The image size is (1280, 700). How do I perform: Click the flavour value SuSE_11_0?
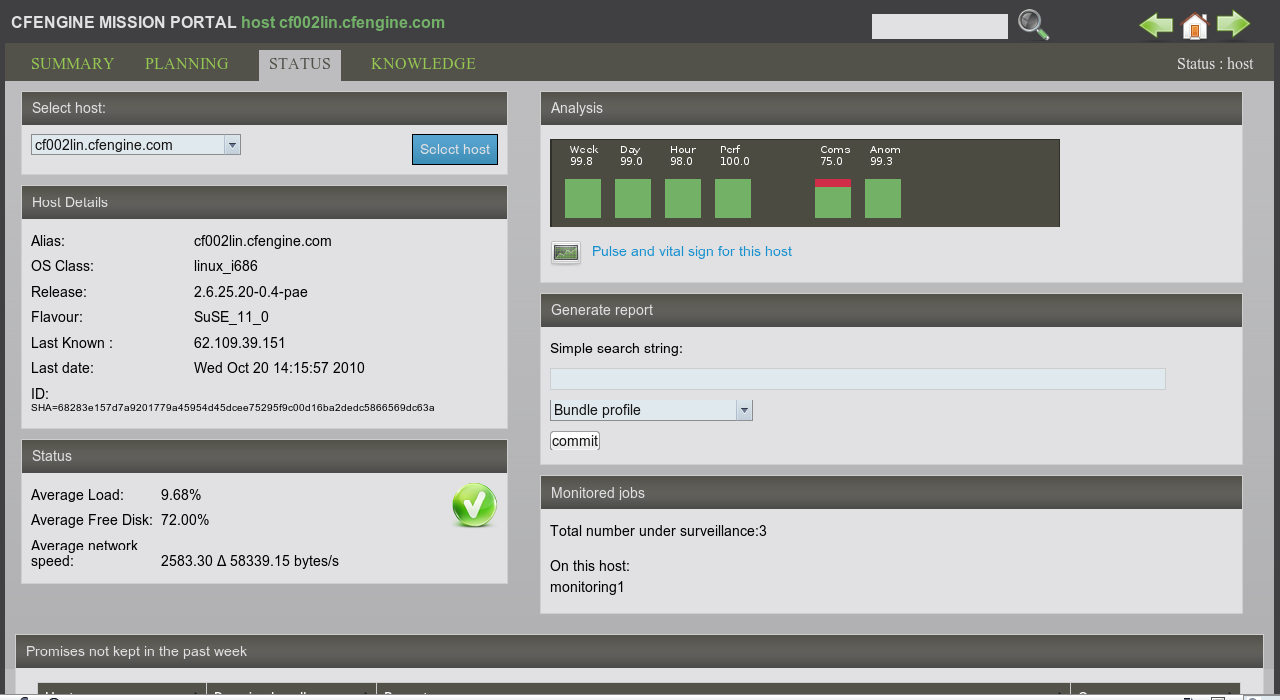coord(231,317)
